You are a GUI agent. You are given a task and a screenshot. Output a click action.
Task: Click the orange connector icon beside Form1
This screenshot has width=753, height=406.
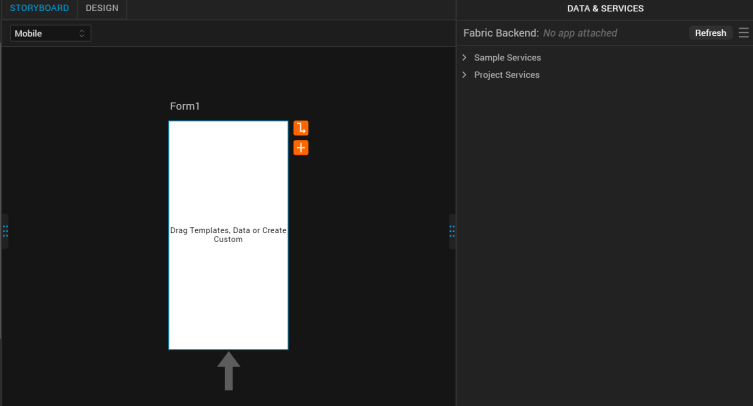301,128
